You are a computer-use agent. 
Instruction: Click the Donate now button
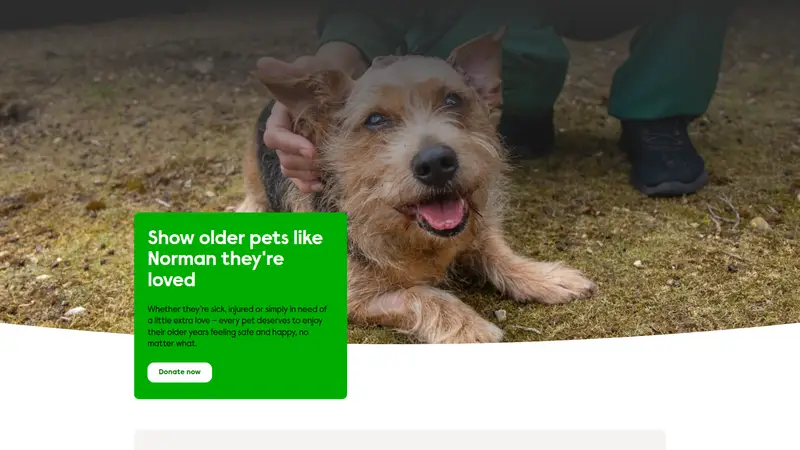click(x=180, y=372)
